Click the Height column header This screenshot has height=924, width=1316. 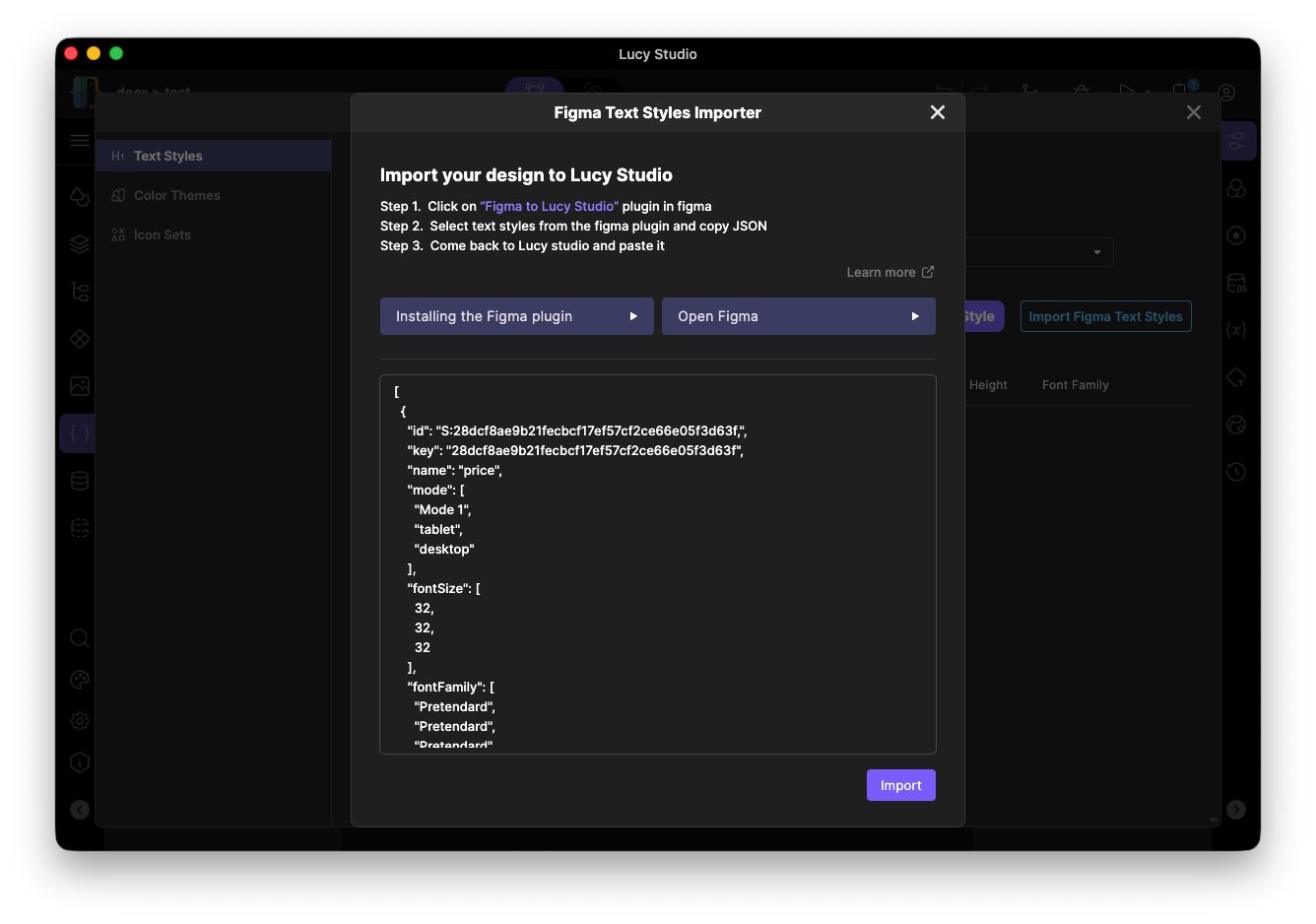(988, 385)
